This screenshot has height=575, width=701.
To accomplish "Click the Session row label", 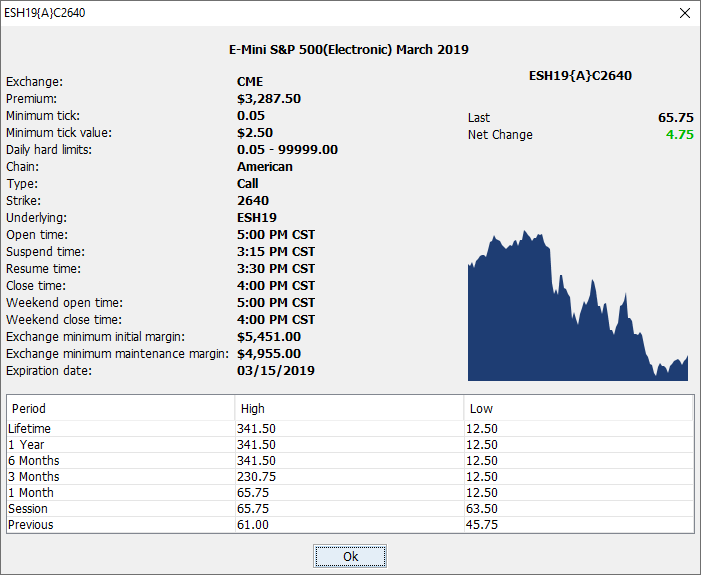I will 28,509.
